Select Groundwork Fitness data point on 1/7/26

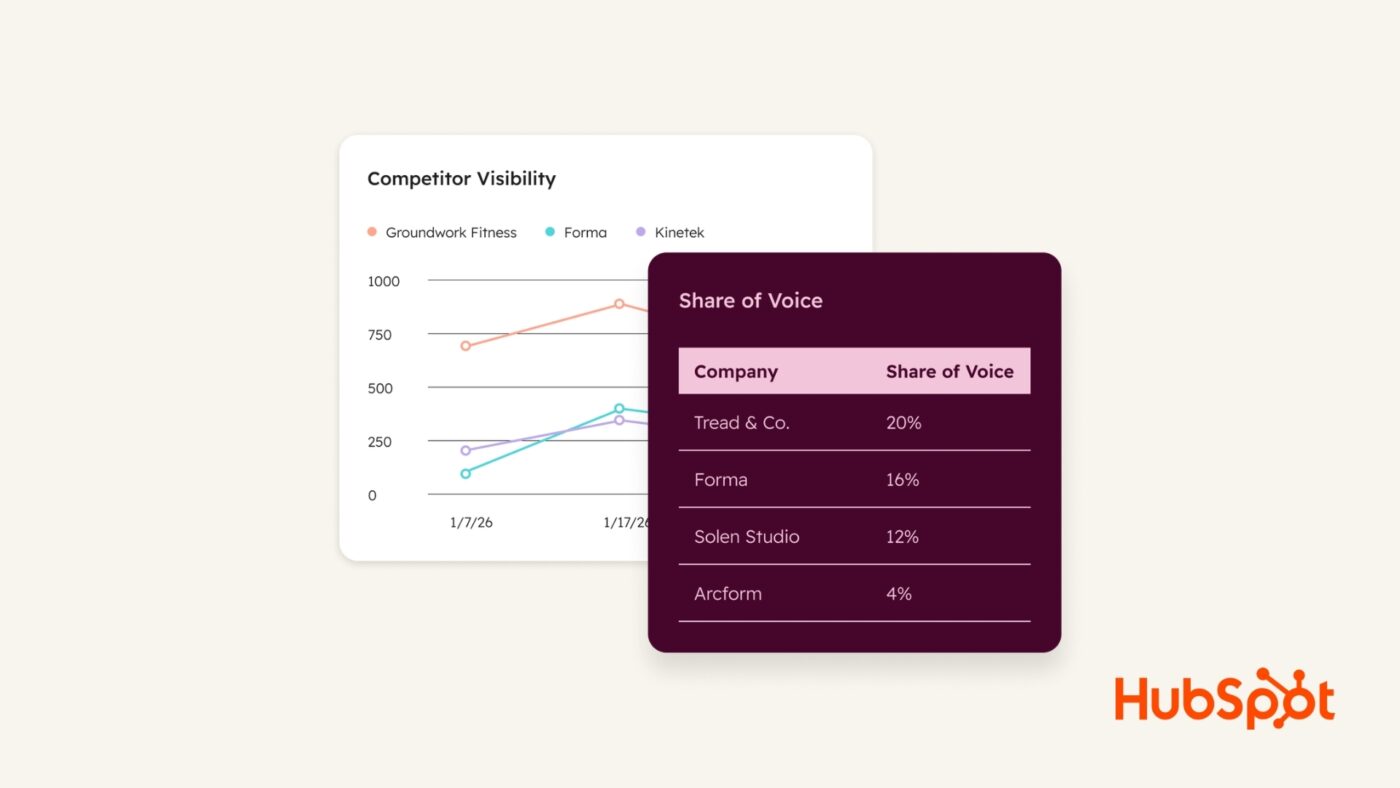(466, 346)
